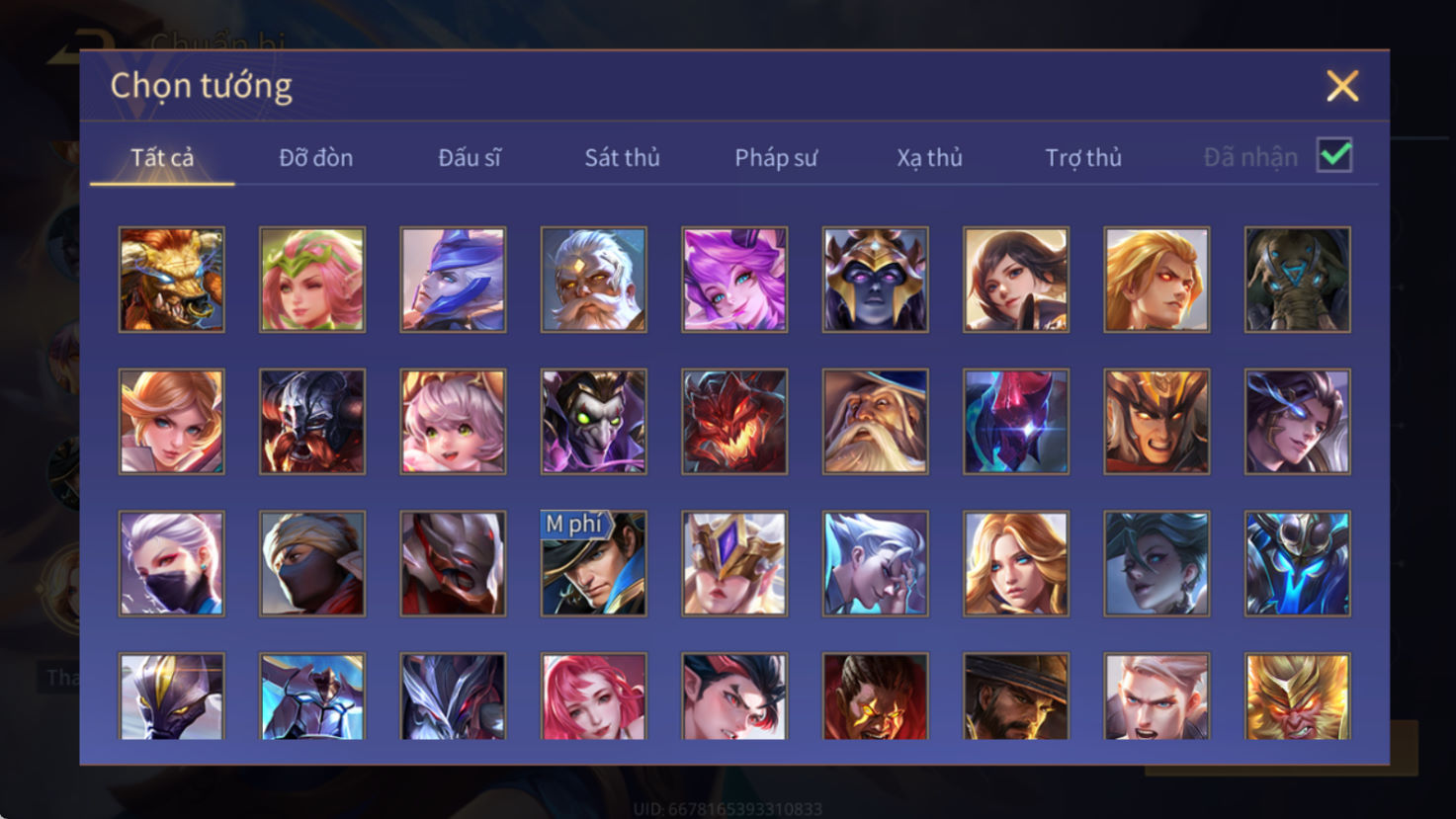Viewport: 1456px width, 819px height.
Task: Pick the pink-haired hero with green leaf crown
Action: tap(312, 280)
